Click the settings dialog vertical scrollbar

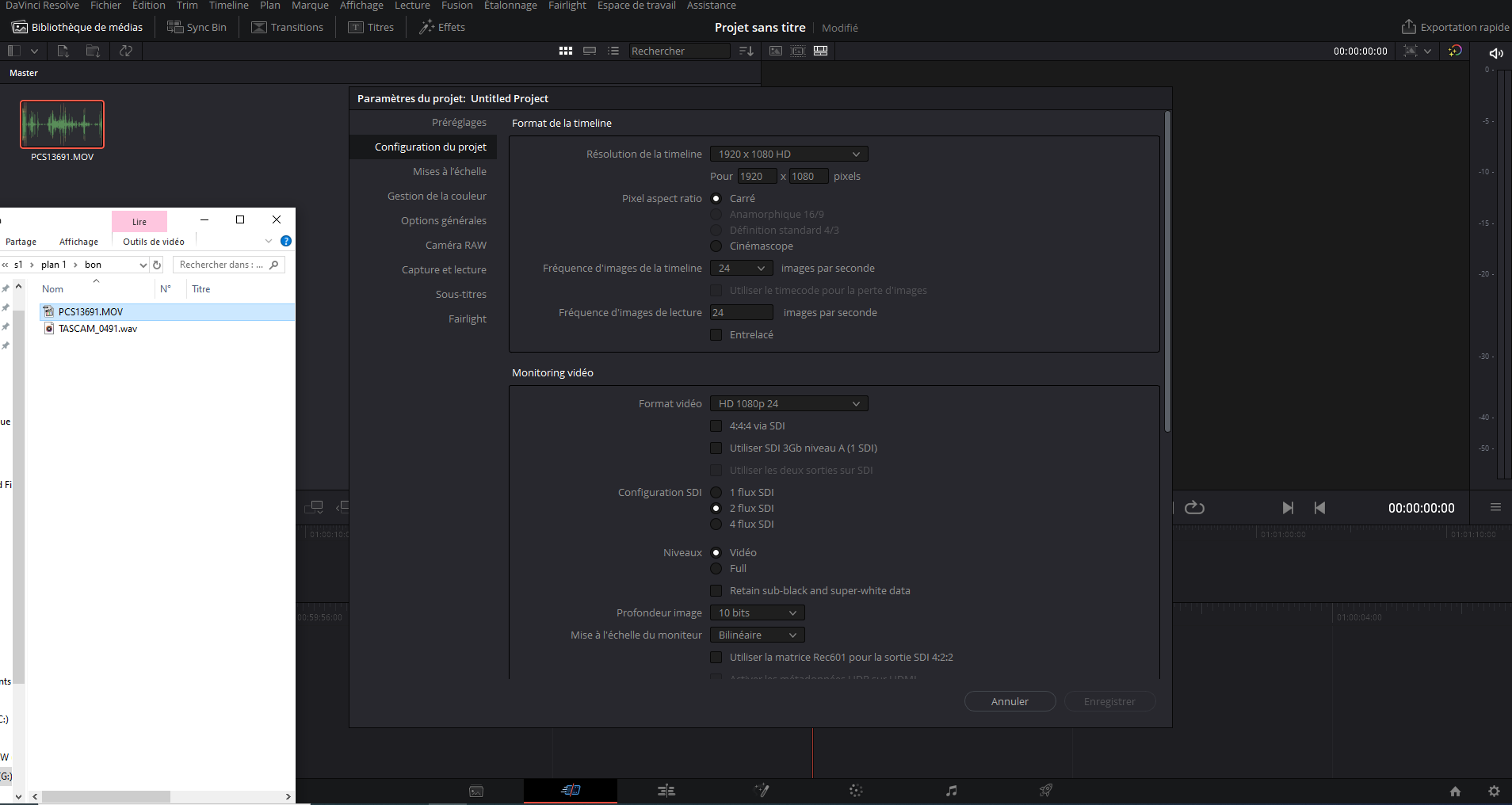[1167, 272]
